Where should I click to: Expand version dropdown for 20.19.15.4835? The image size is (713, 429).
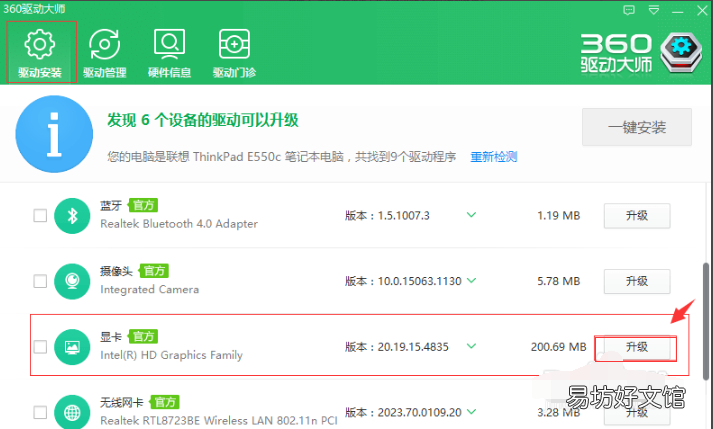coord(472,346)
